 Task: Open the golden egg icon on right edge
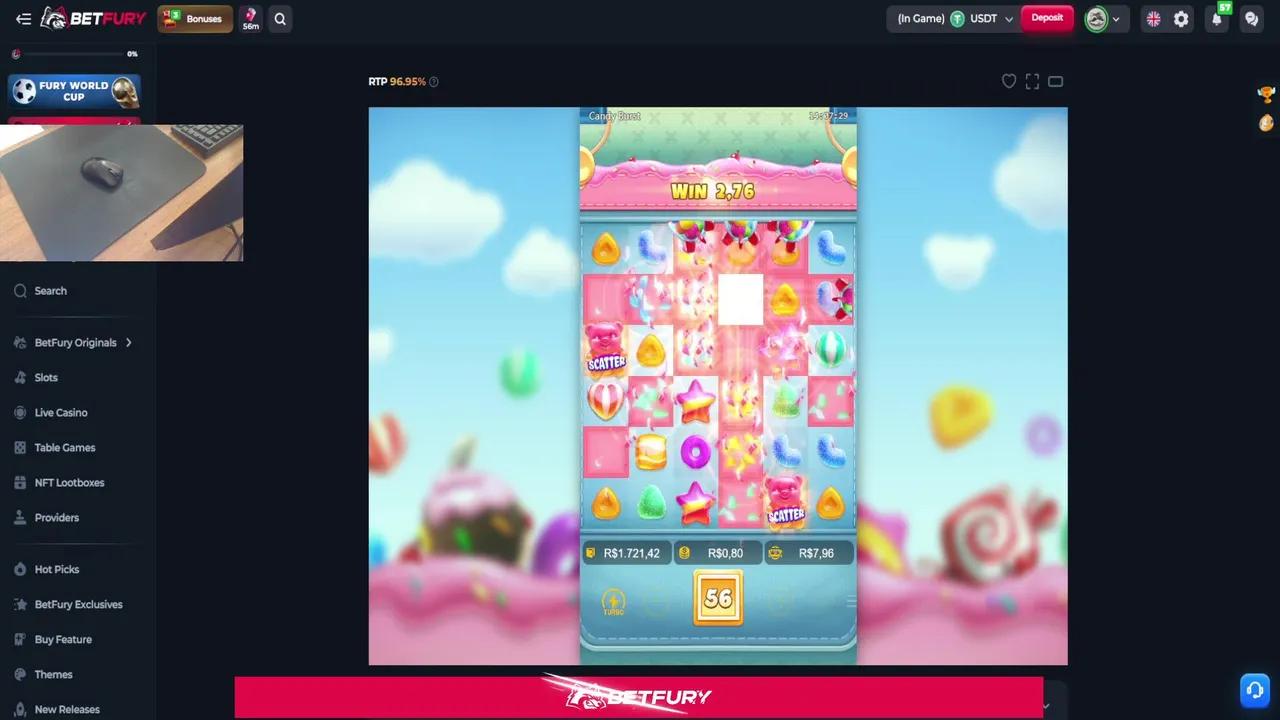pos(1266,123)
